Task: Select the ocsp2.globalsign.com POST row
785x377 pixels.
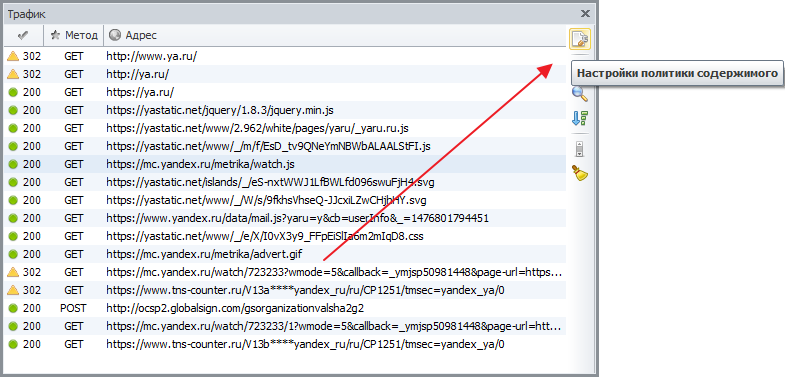Action: (285, 308)
